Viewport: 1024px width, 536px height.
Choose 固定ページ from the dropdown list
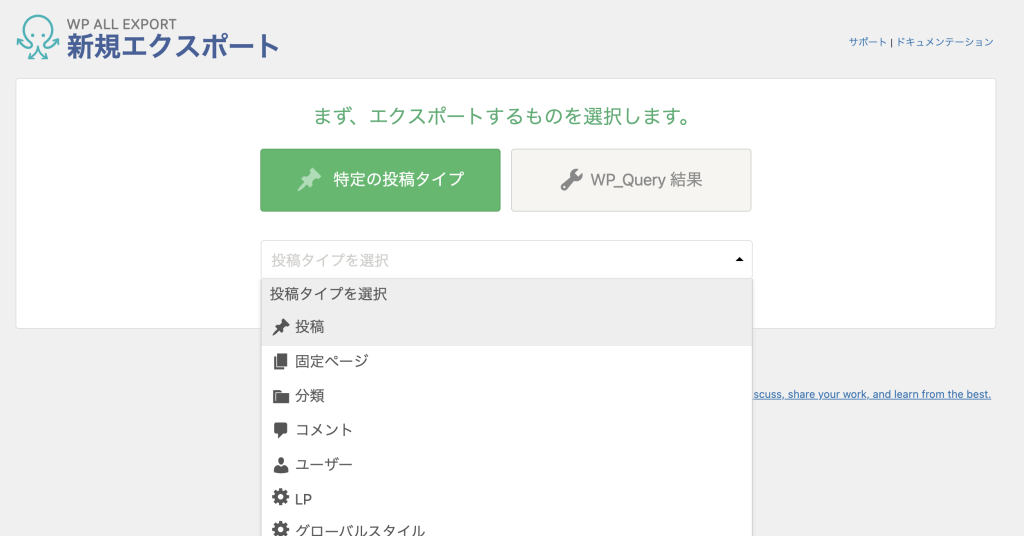click(332, 361)
